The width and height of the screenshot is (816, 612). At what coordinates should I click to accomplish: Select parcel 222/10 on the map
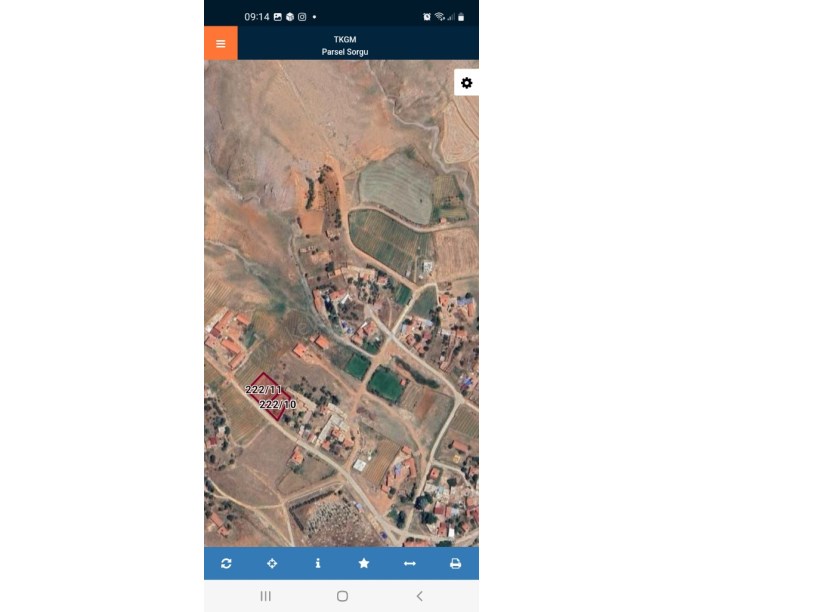click(x=278, y=404)
